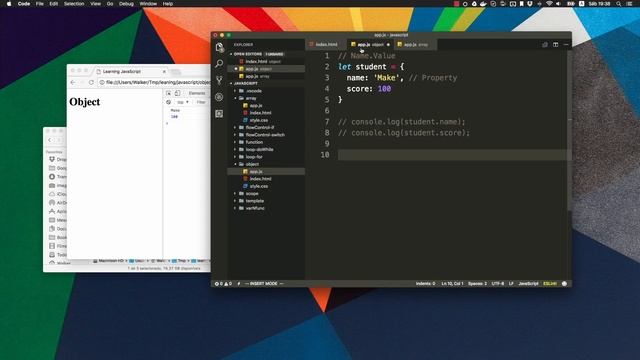This screenshot has height=360, width=640.
Task: Click Spaces: 2 in status bar
Action: coord(477,283)
